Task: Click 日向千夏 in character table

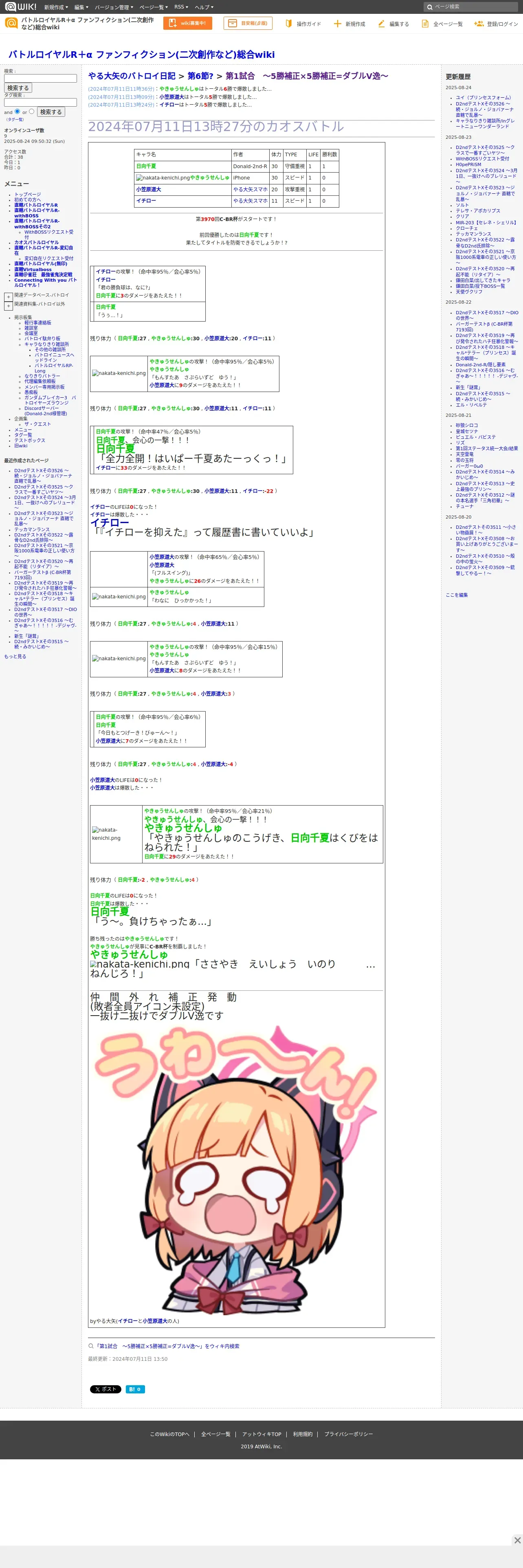Action: [146, 166]
